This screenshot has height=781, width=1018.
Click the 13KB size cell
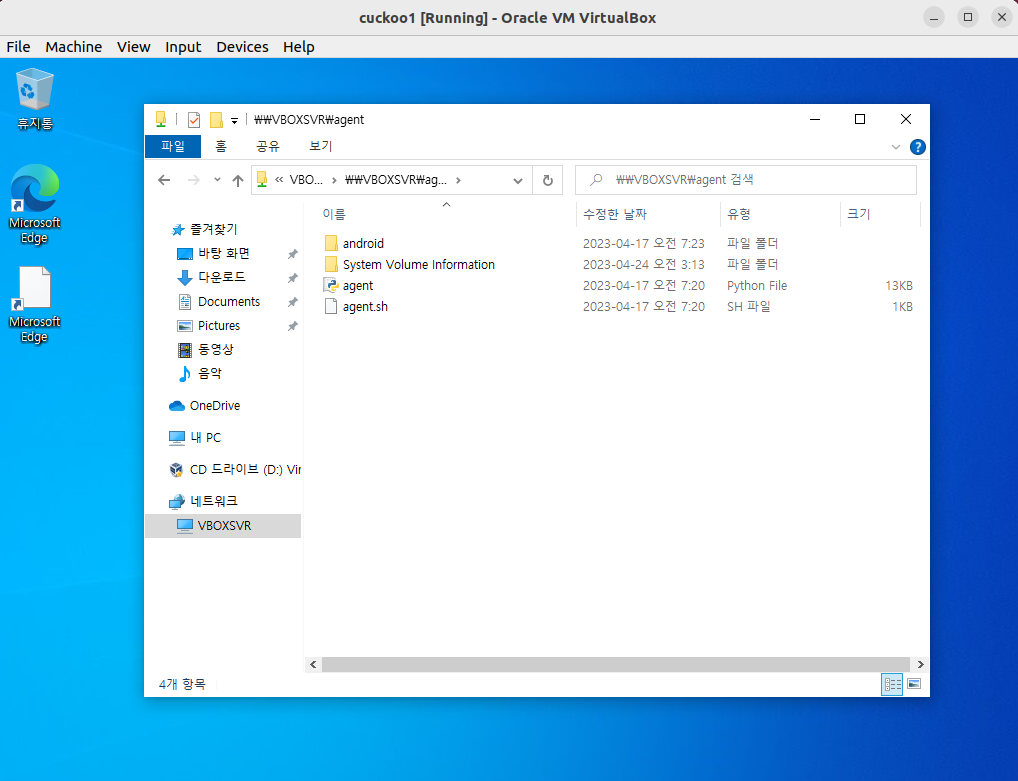[899, 286]
